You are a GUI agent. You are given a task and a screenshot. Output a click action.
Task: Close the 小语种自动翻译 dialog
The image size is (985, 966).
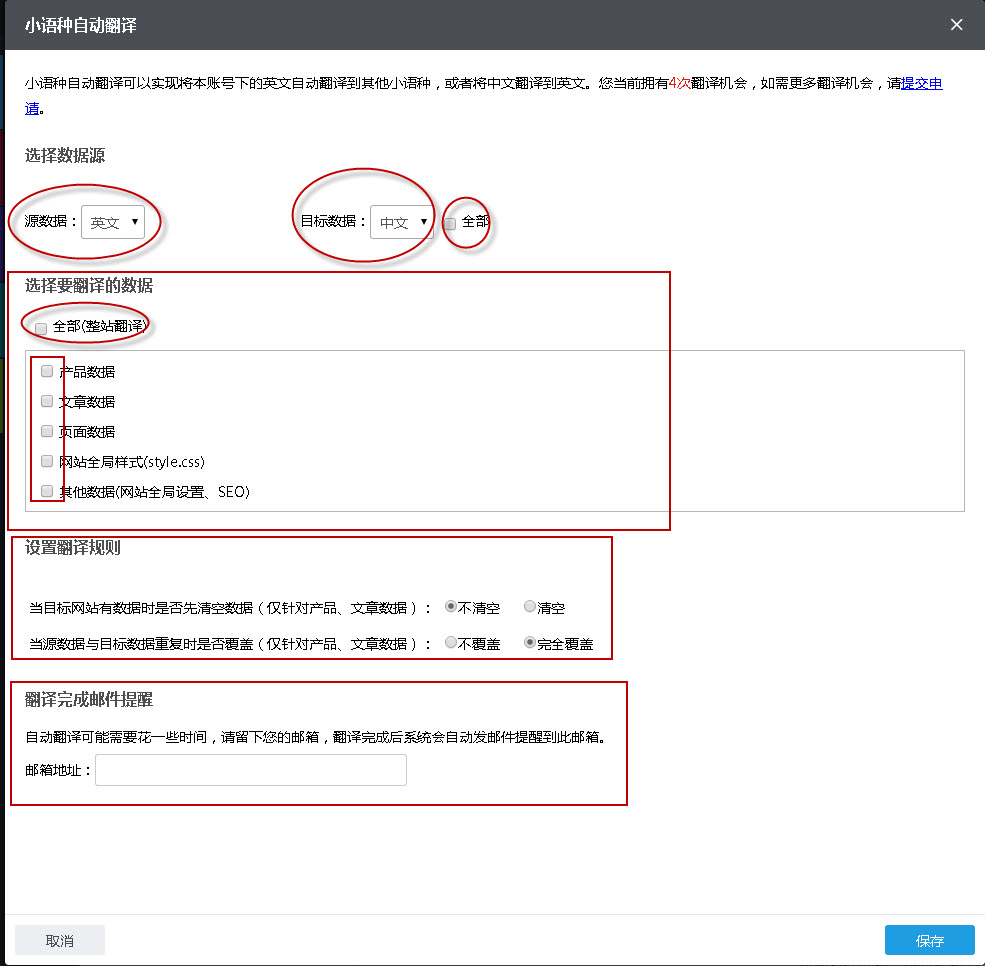click(956, 25)
